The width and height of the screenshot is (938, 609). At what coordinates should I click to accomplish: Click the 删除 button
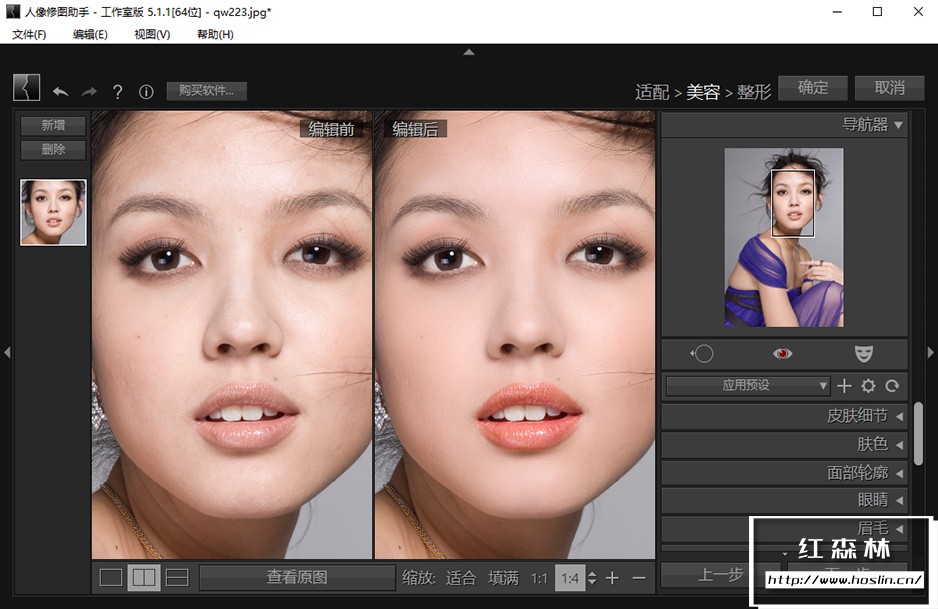[53, 150]
